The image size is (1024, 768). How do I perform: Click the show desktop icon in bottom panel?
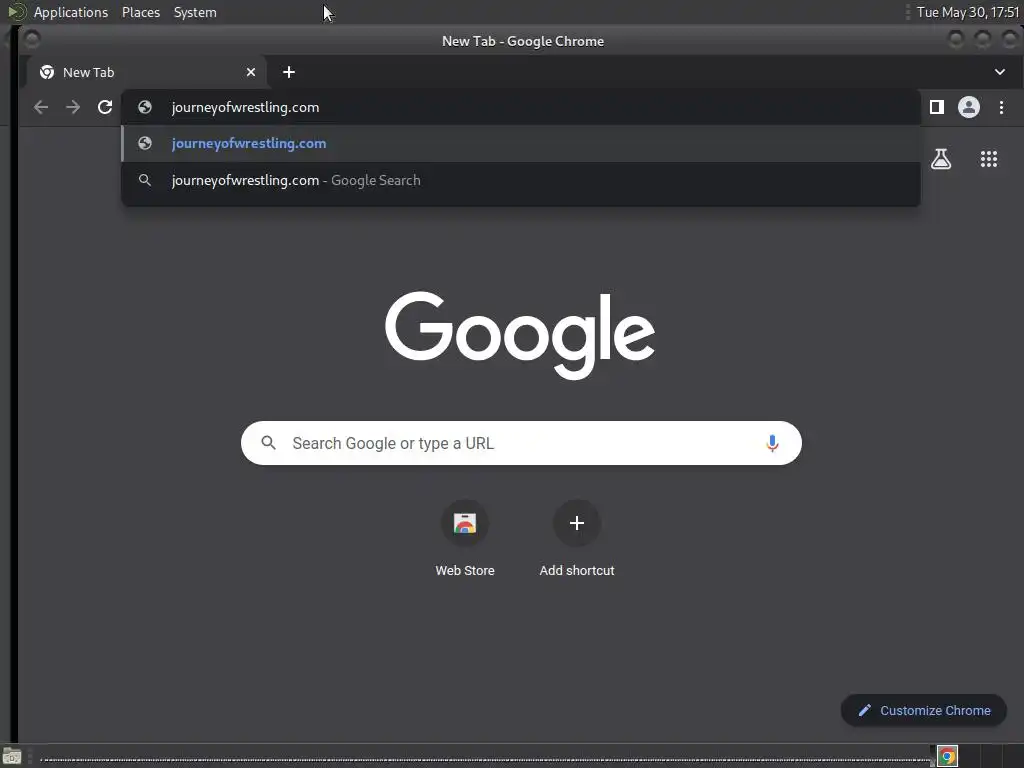[x=12, y=757]
